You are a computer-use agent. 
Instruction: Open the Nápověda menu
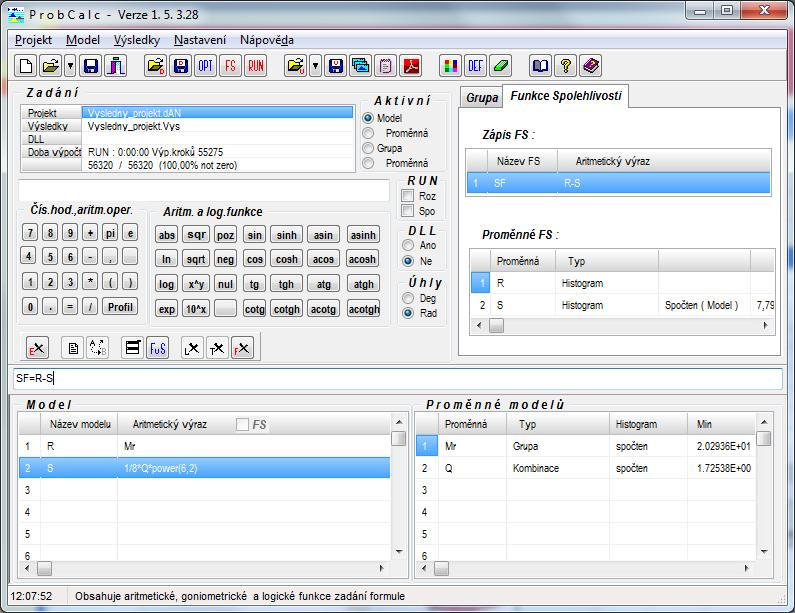(x=267, y=40)
